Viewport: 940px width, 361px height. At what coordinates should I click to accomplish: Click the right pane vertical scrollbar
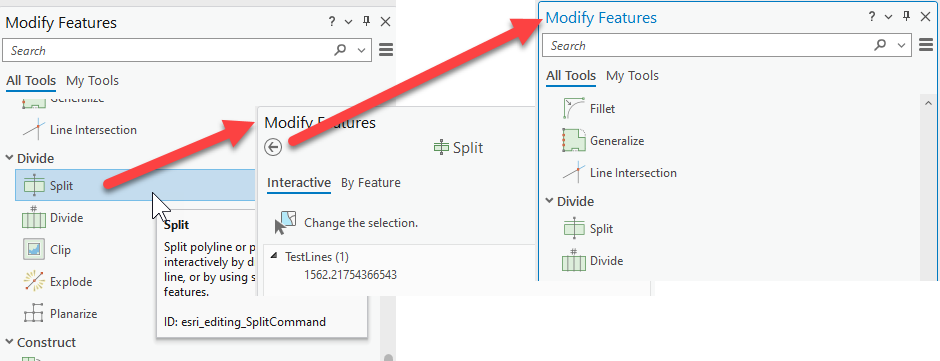point(929,186)
